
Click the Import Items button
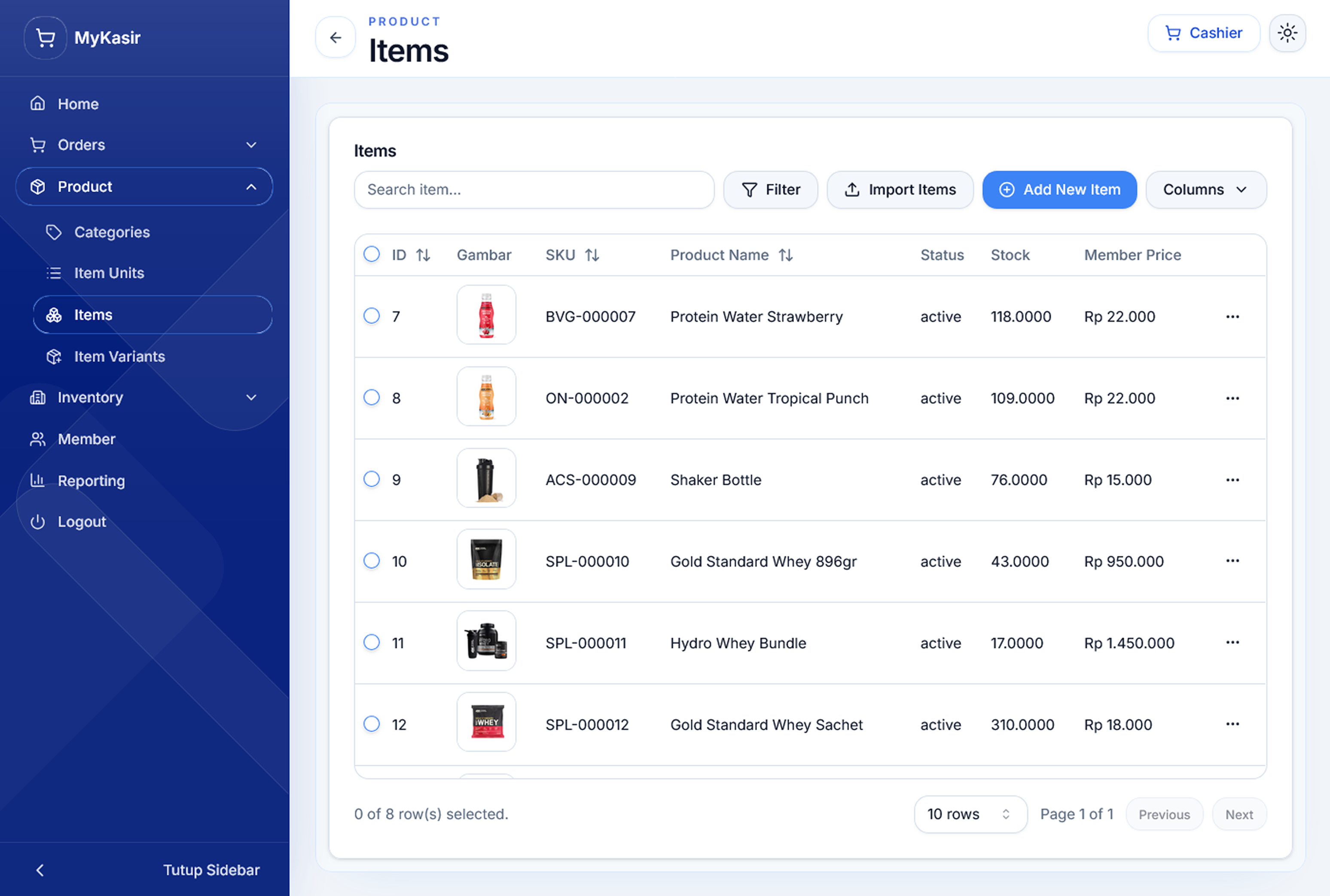coord(900,190)
